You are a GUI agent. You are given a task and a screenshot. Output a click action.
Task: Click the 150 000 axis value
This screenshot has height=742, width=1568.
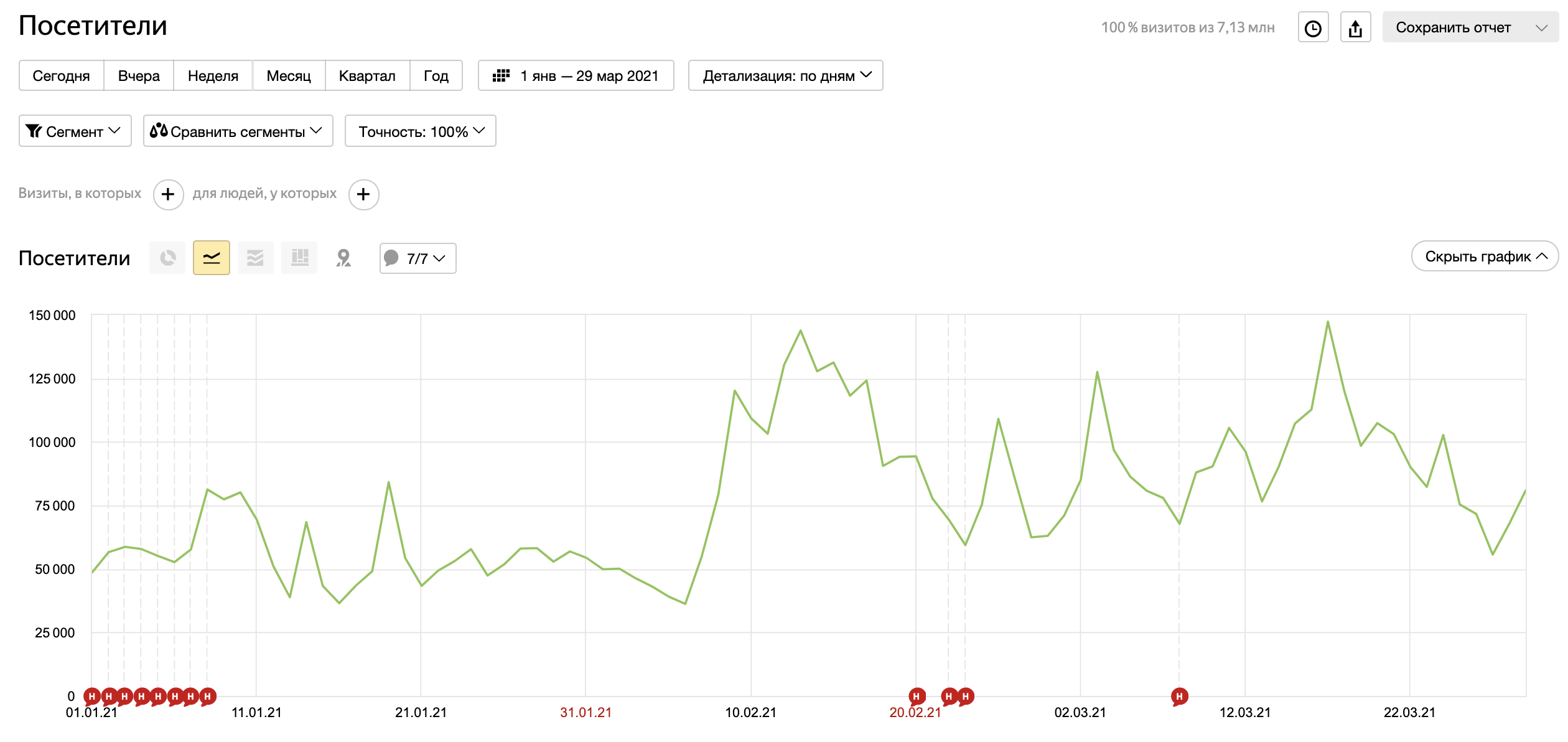[52, 316]
